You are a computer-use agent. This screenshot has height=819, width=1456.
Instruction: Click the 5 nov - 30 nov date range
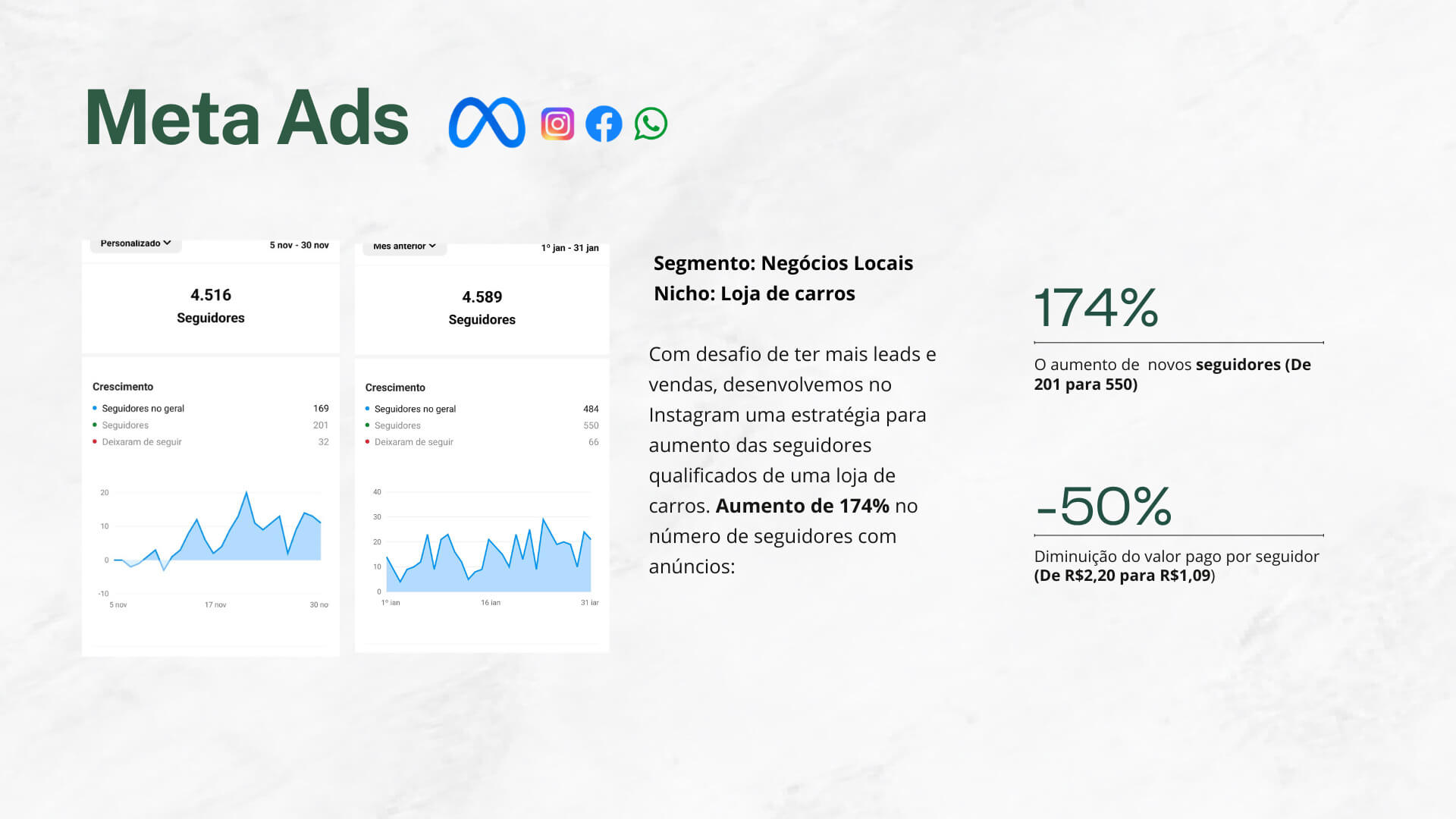click(299, 245)
